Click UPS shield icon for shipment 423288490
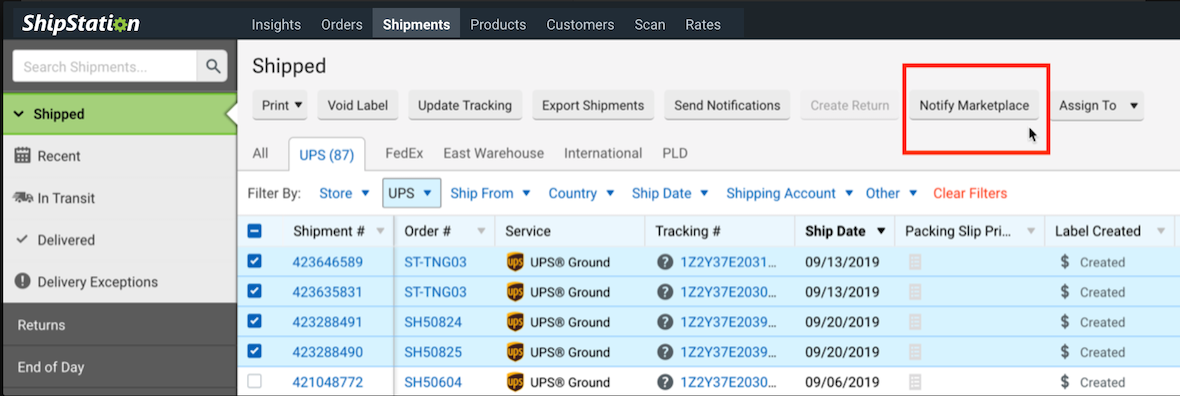This screenshot has width=1180, height=396. [515, 352]
